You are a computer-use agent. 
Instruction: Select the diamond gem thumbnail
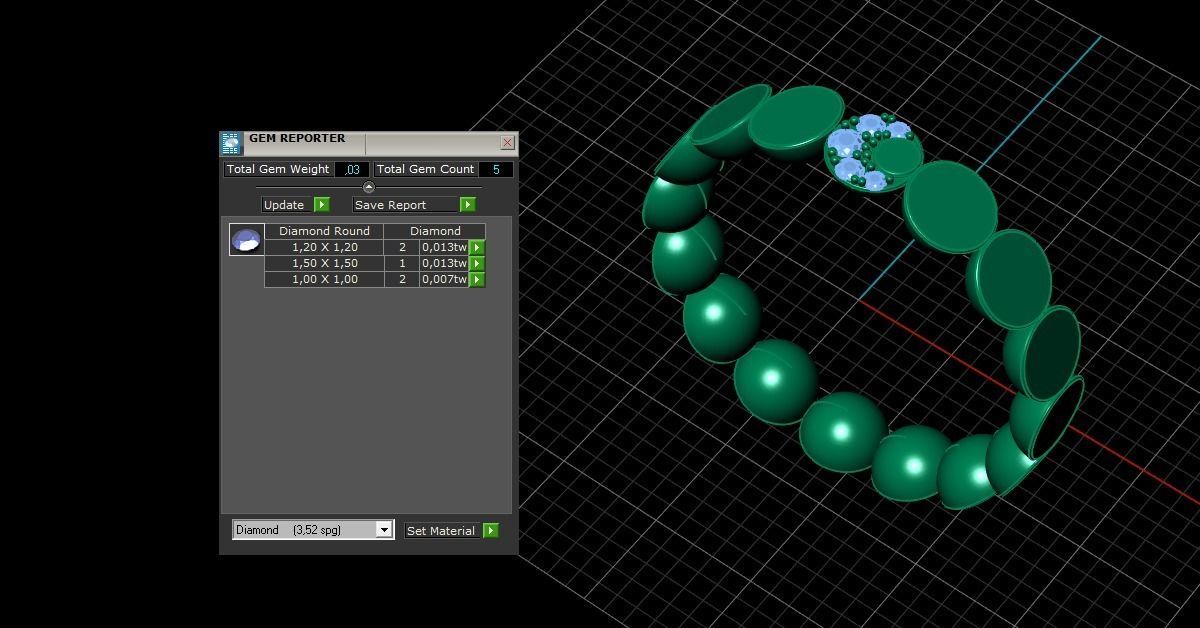point(246,239)
